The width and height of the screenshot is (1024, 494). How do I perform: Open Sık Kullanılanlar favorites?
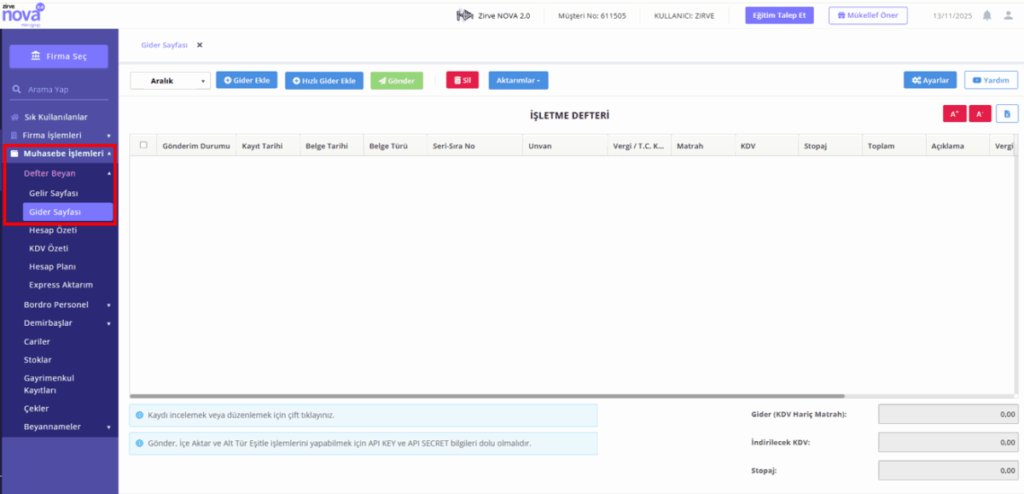tap(56, 117)
